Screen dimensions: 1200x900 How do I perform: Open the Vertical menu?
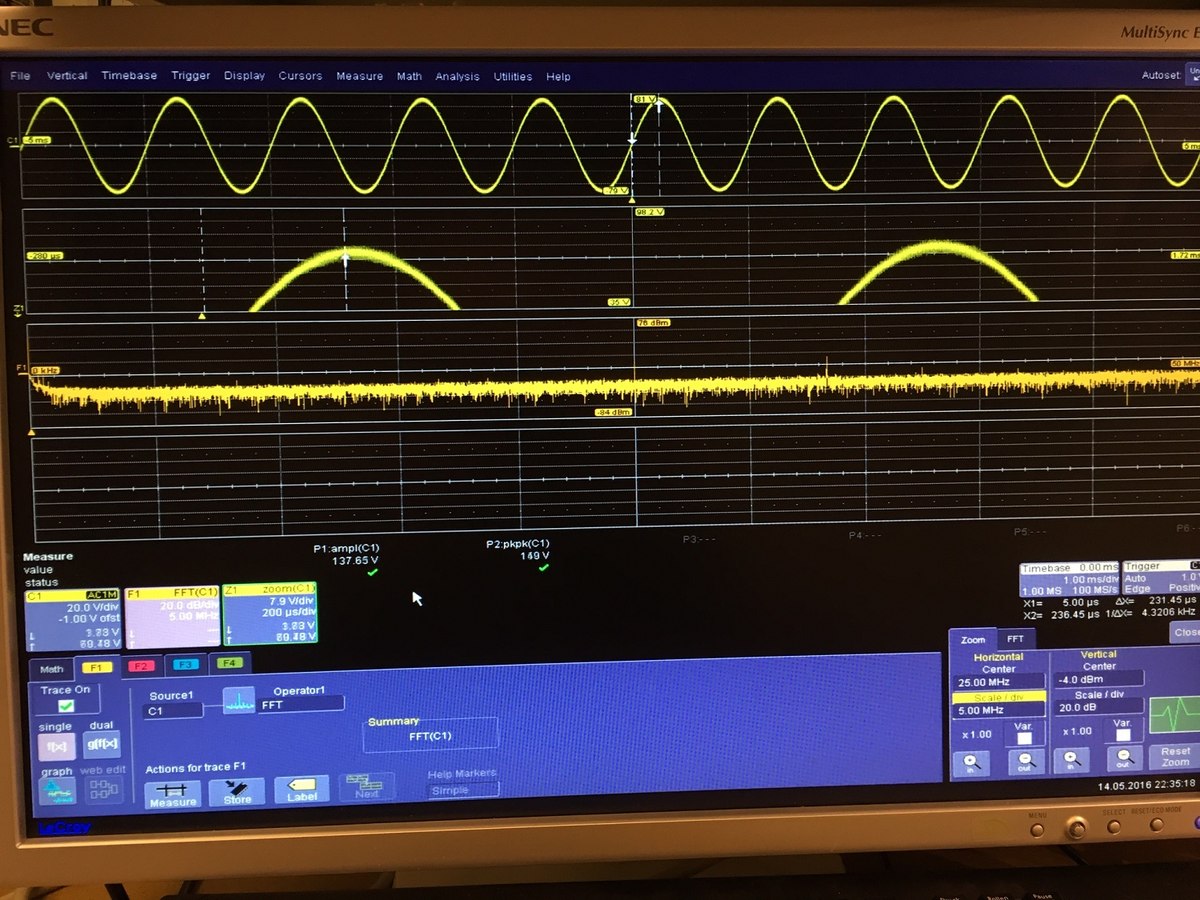point(67,76)
